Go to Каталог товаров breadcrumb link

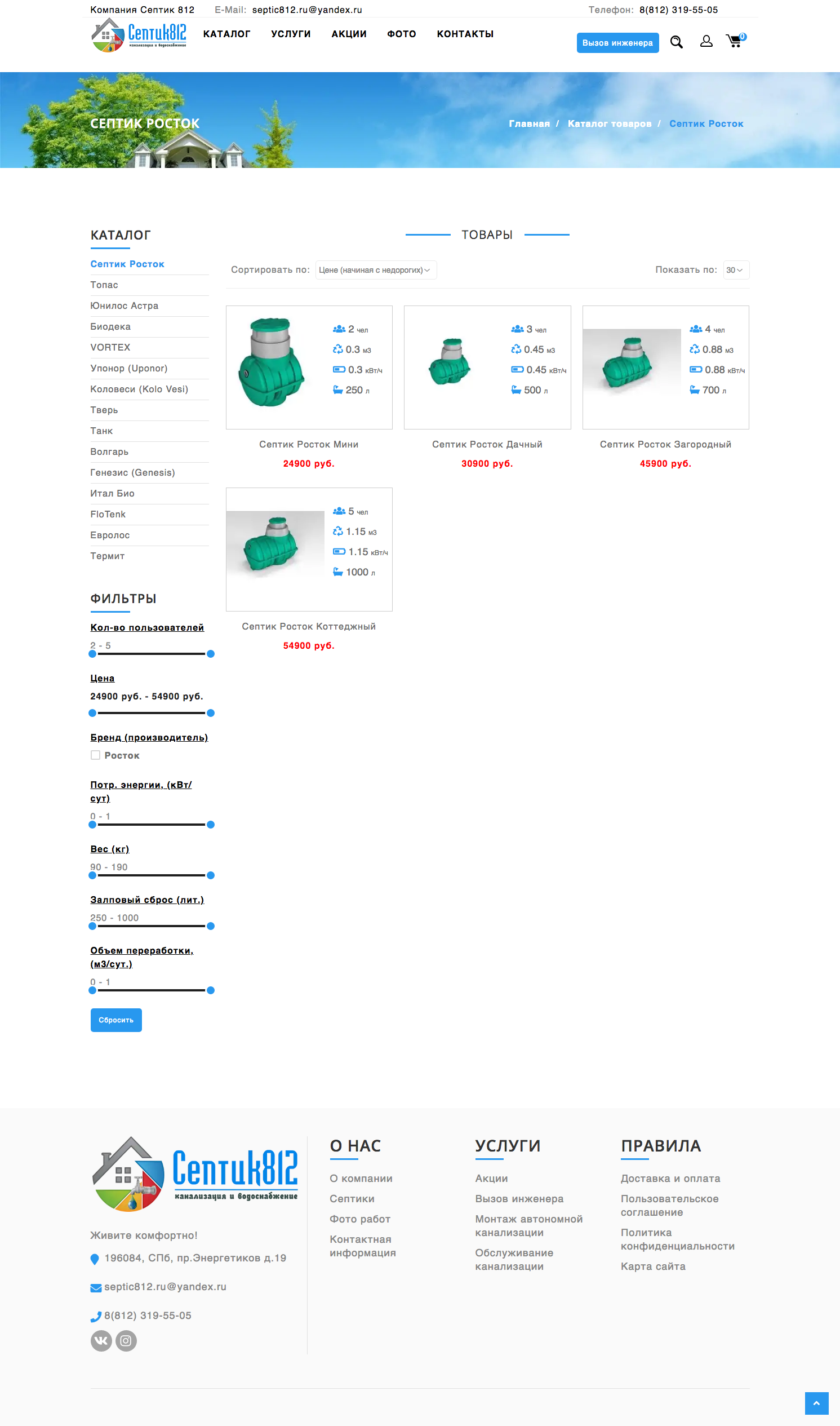point(610,123)
